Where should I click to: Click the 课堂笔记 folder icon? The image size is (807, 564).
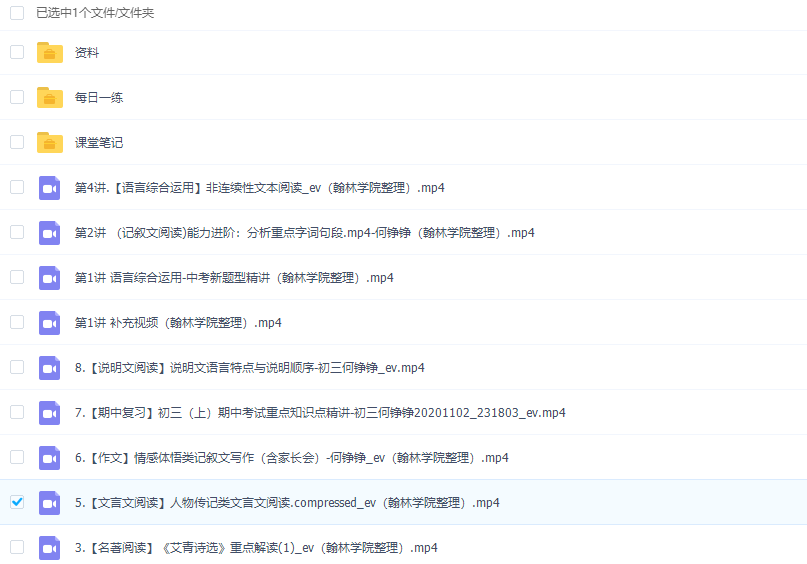pos(49,143)
